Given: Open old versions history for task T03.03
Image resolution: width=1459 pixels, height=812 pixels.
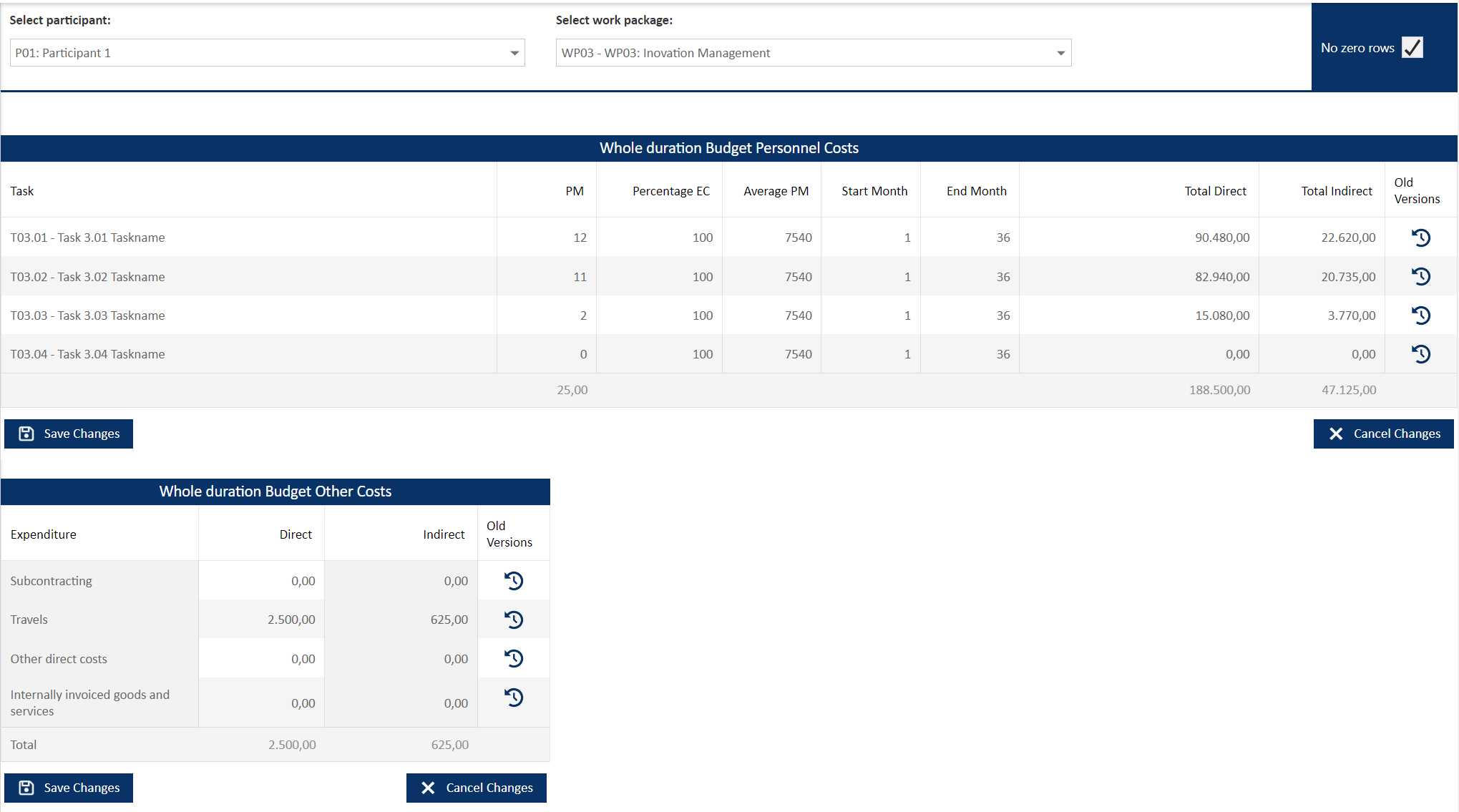Looking at the screenshot, I should tap(1420, 315).
